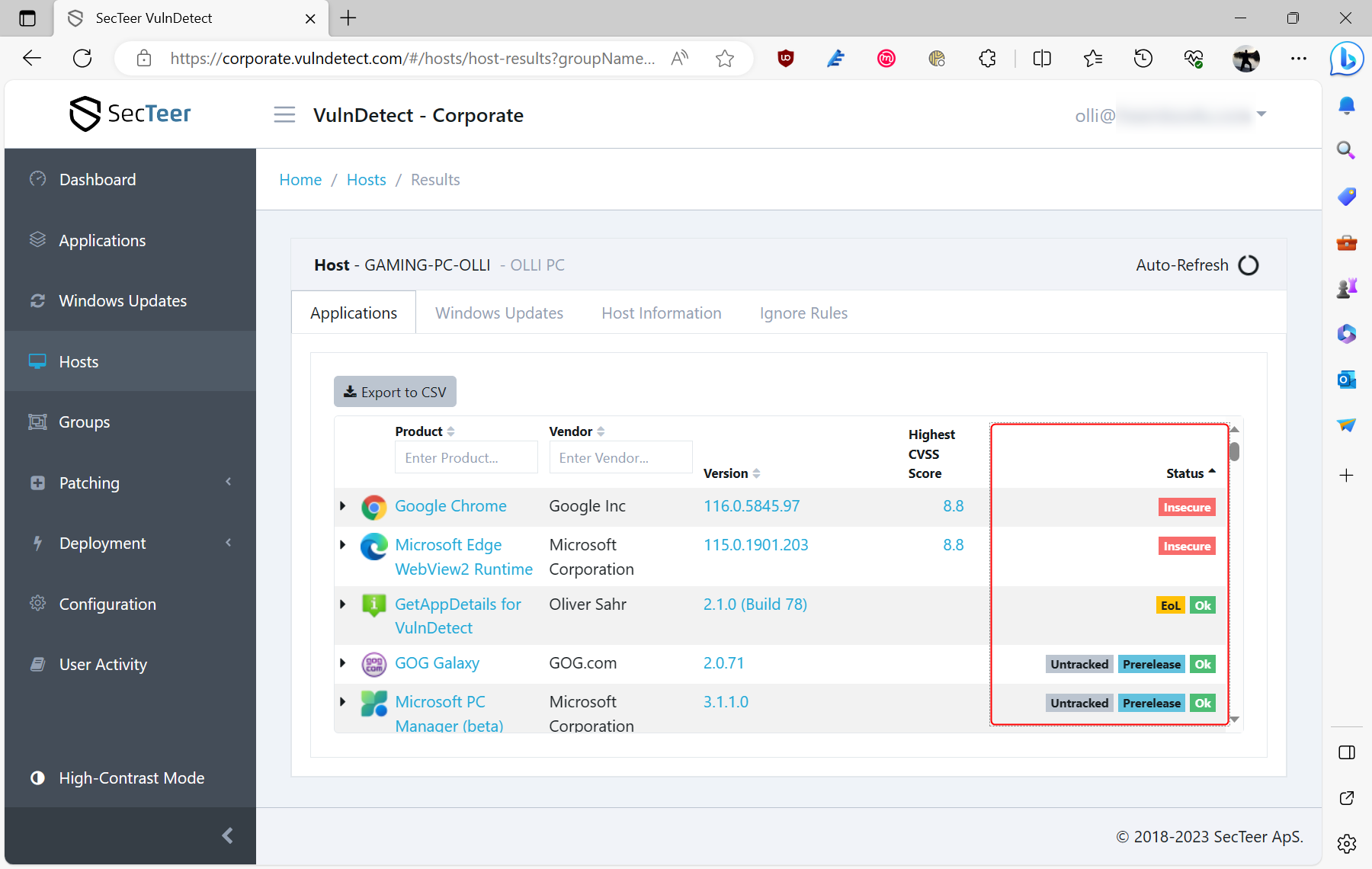This screenshot has width=1372, height=869.
Task: Click the Google Chrome product icon
Action: pos(373,507)
